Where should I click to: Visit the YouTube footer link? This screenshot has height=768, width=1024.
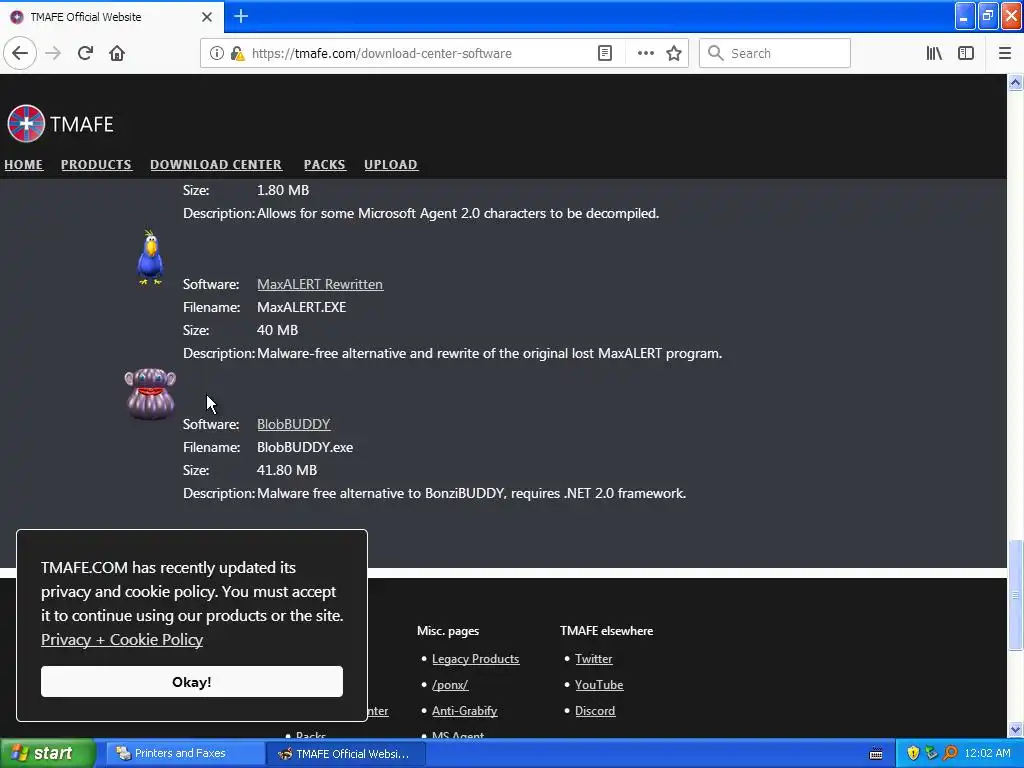pos(599,684)
